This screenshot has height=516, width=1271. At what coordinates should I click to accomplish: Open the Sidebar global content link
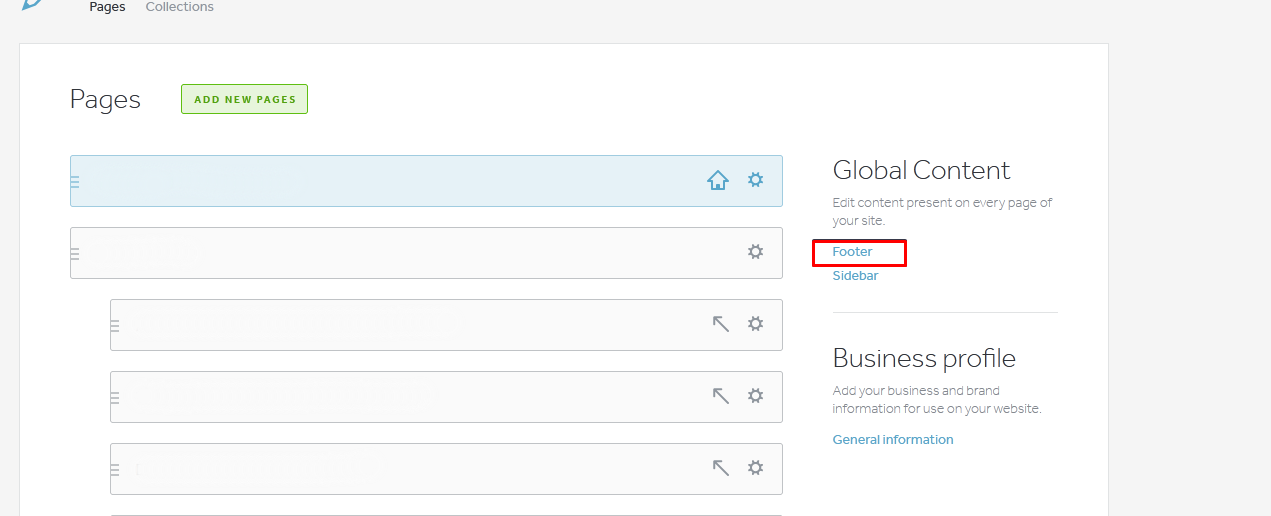click(855, 276)
